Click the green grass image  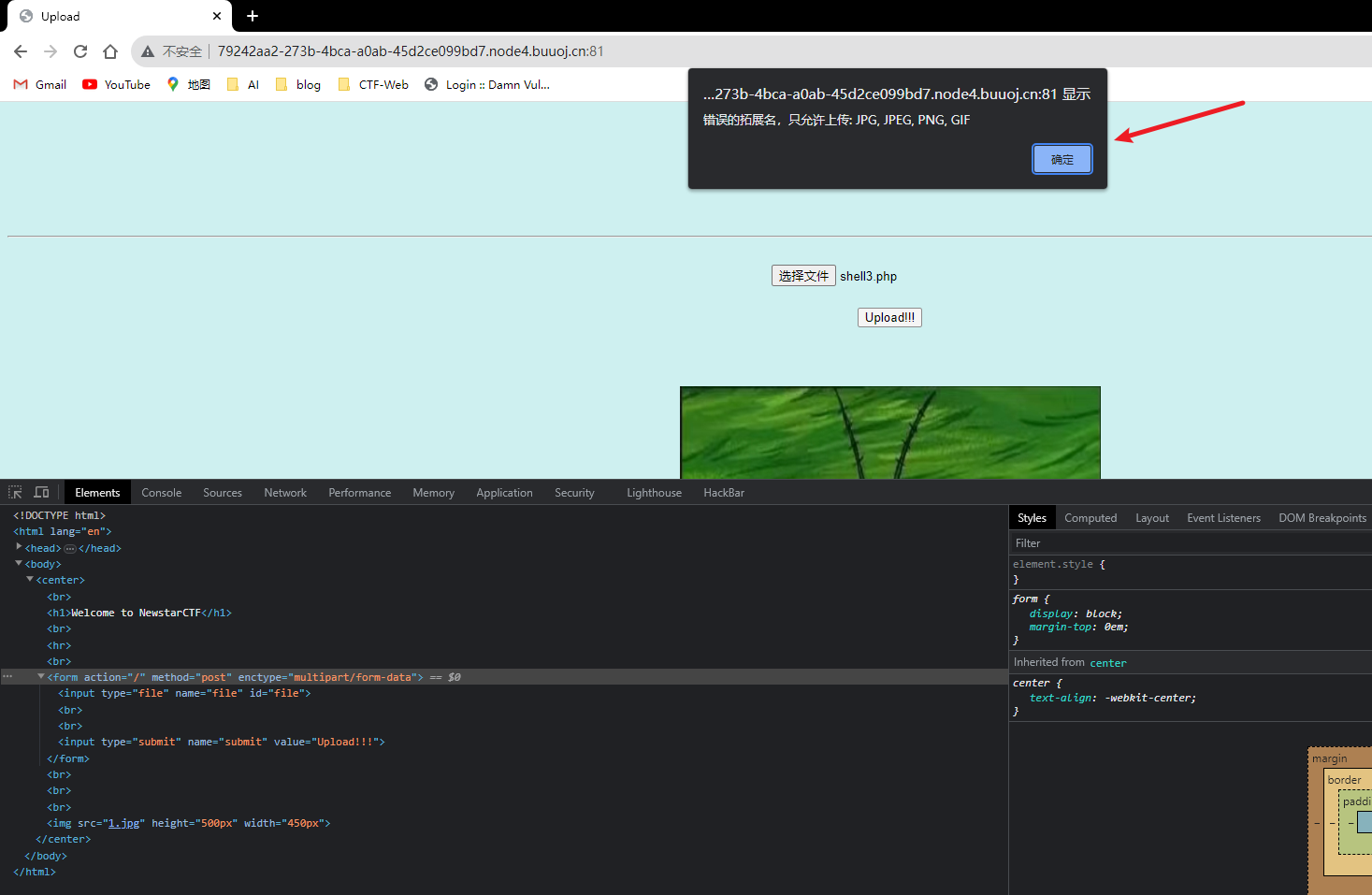[890, 432]
